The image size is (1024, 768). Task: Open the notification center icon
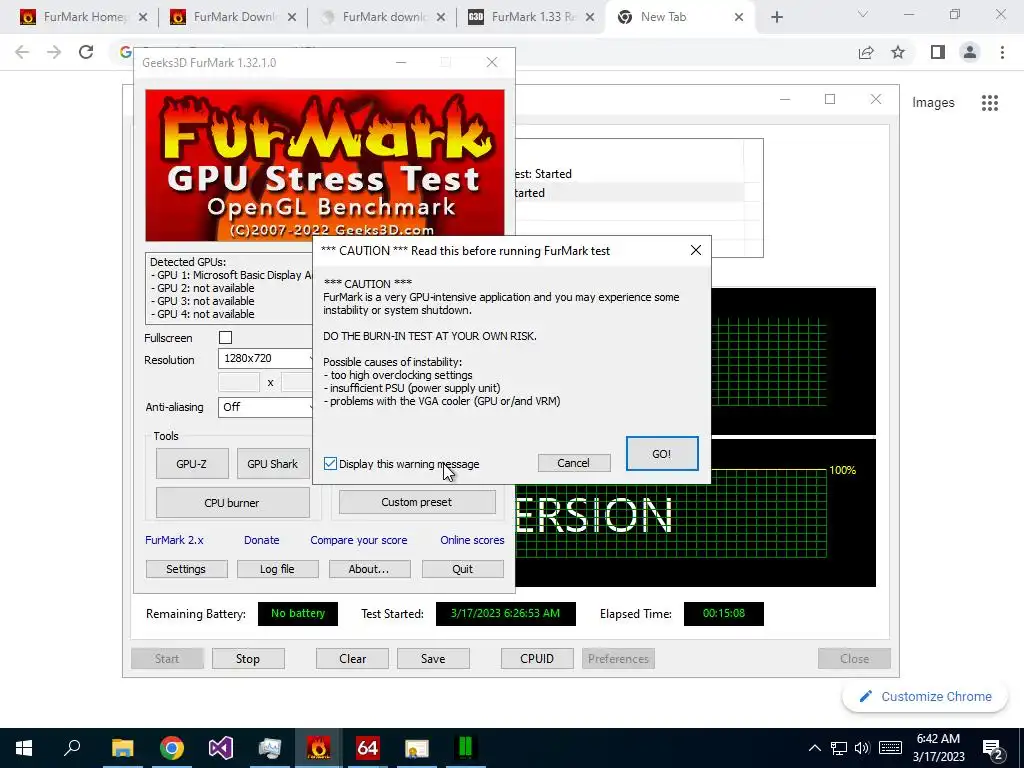993,748
